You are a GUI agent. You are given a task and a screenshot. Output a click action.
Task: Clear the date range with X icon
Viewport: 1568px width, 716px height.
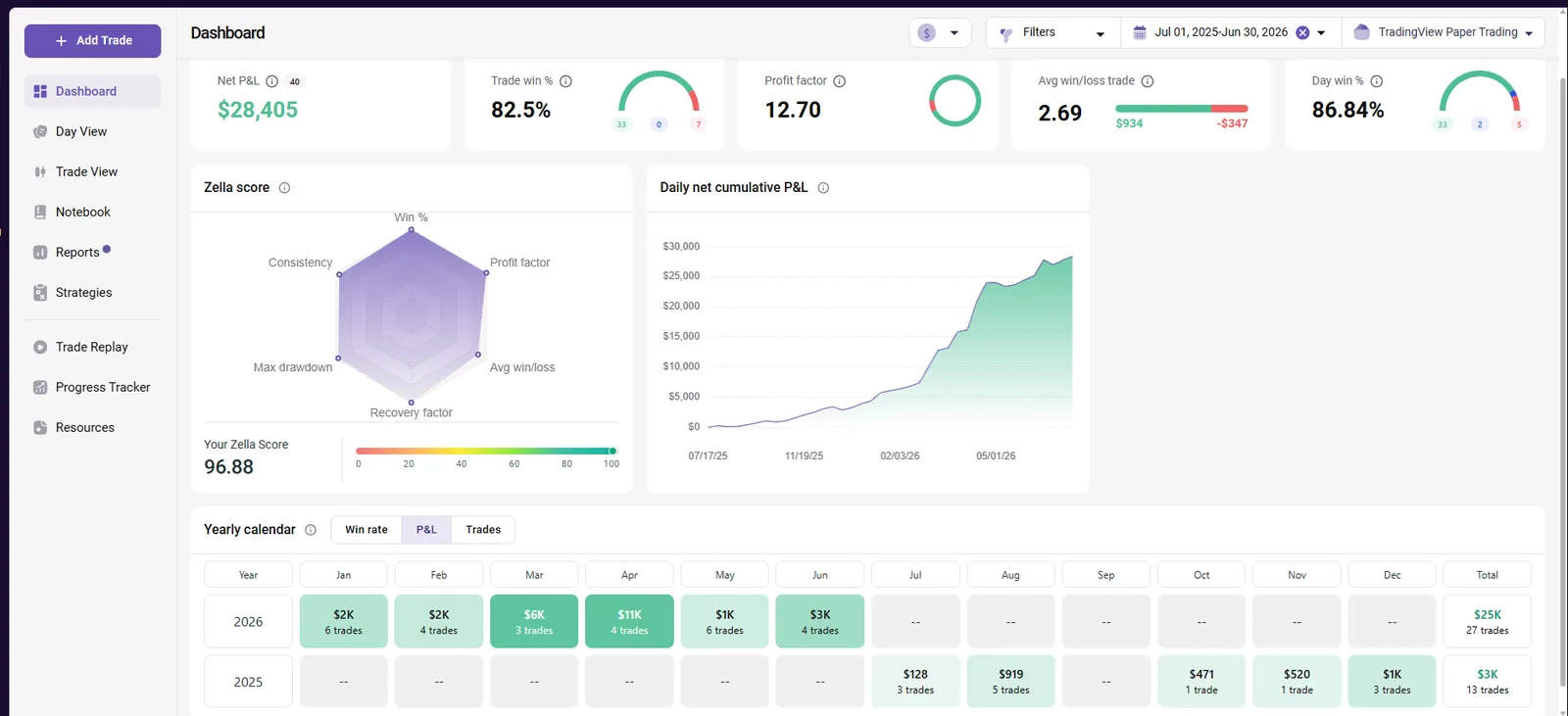1302,32
